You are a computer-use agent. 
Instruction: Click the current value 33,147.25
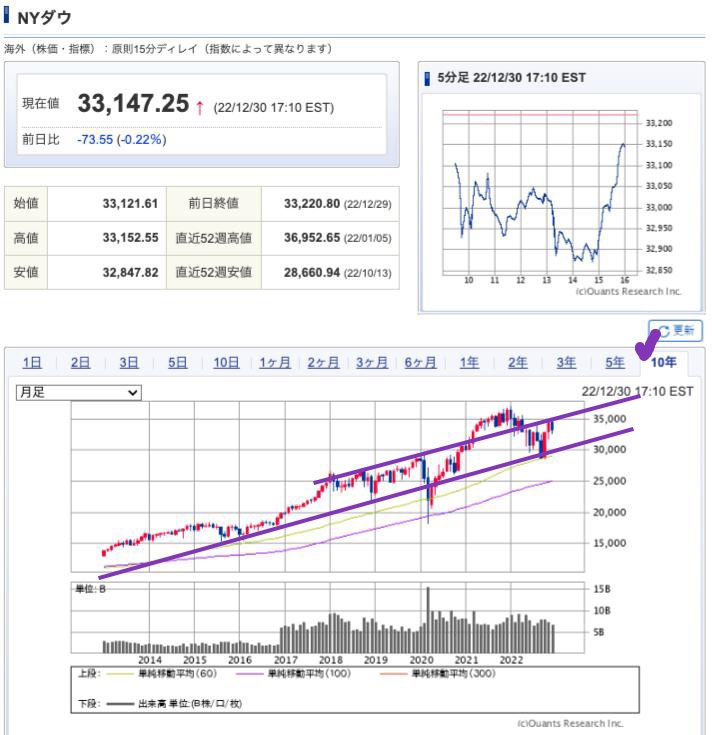pos(133,103)
